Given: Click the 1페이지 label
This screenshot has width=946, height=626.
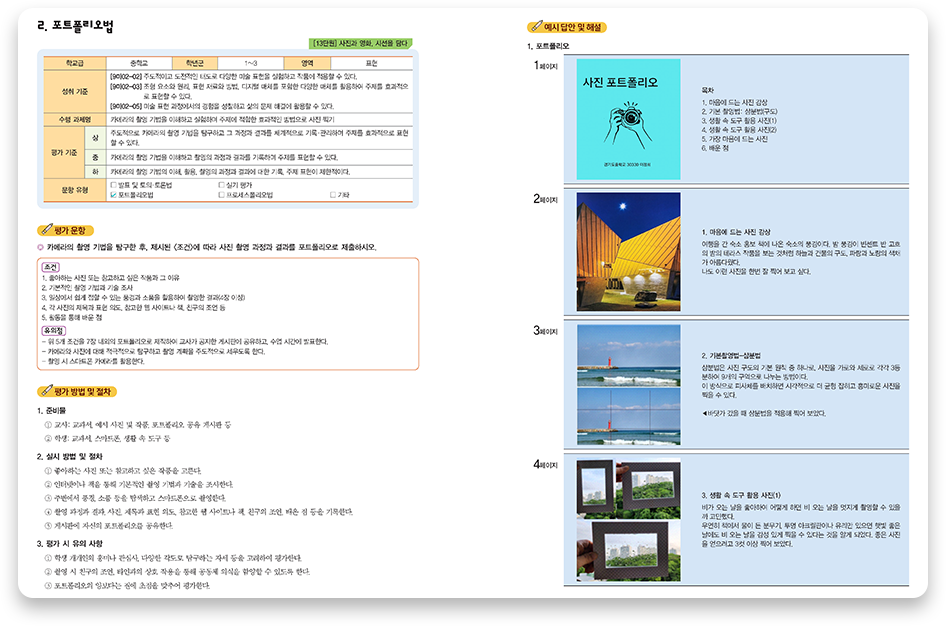Looking at the screenshot, I should [545, 65].
